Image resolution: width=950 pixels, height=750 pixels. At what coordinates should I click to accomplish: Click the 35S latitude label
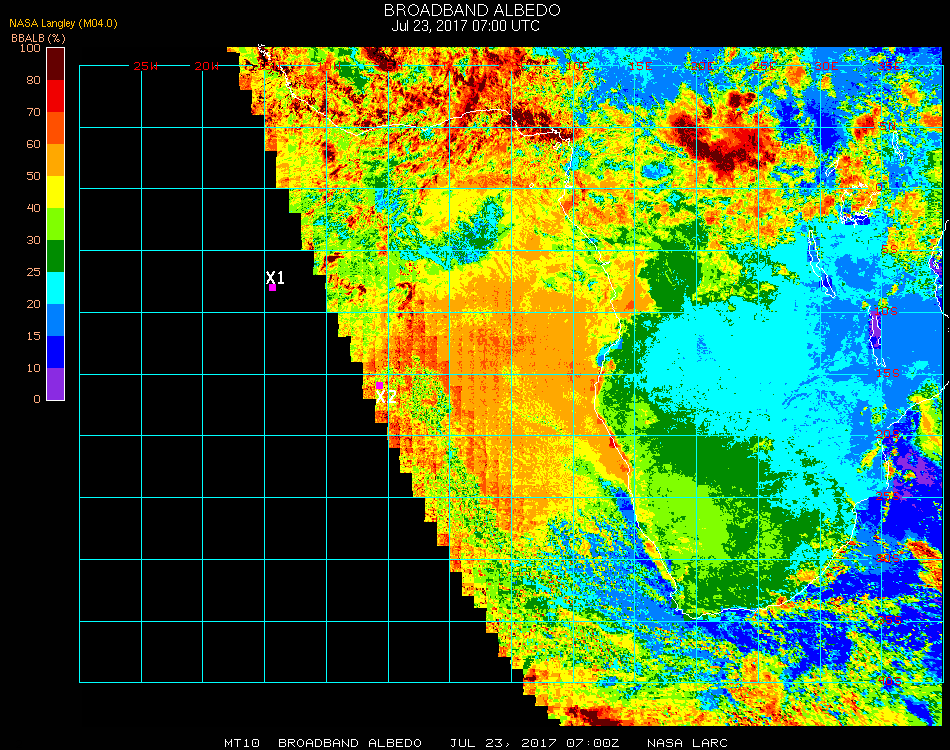coord(889,620)
